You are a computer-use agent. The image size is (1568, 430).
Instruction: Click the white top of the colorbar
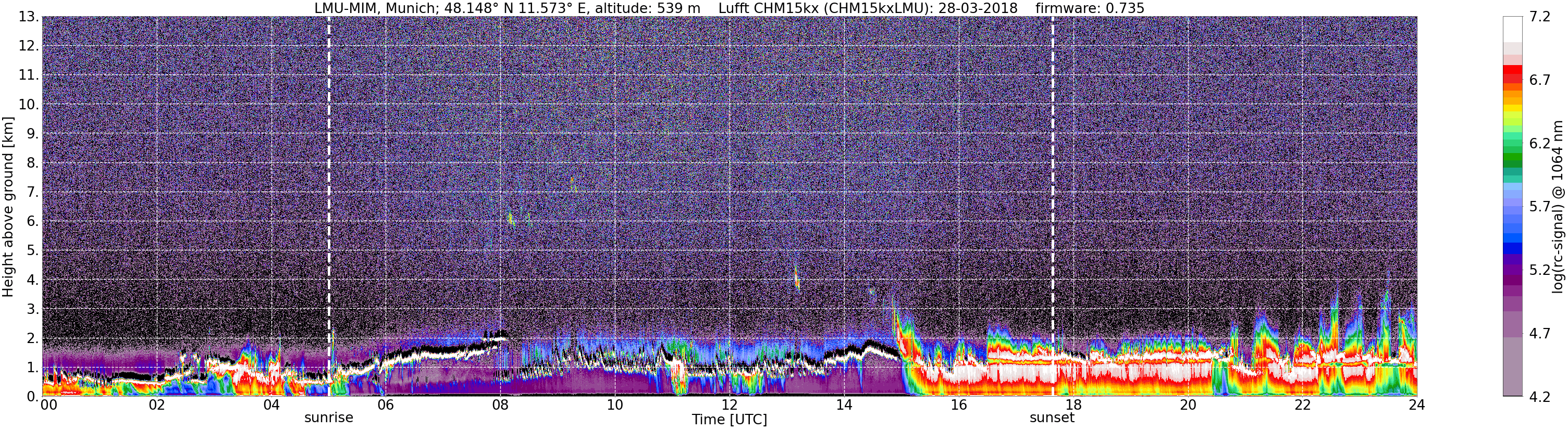pos(1513,29)
